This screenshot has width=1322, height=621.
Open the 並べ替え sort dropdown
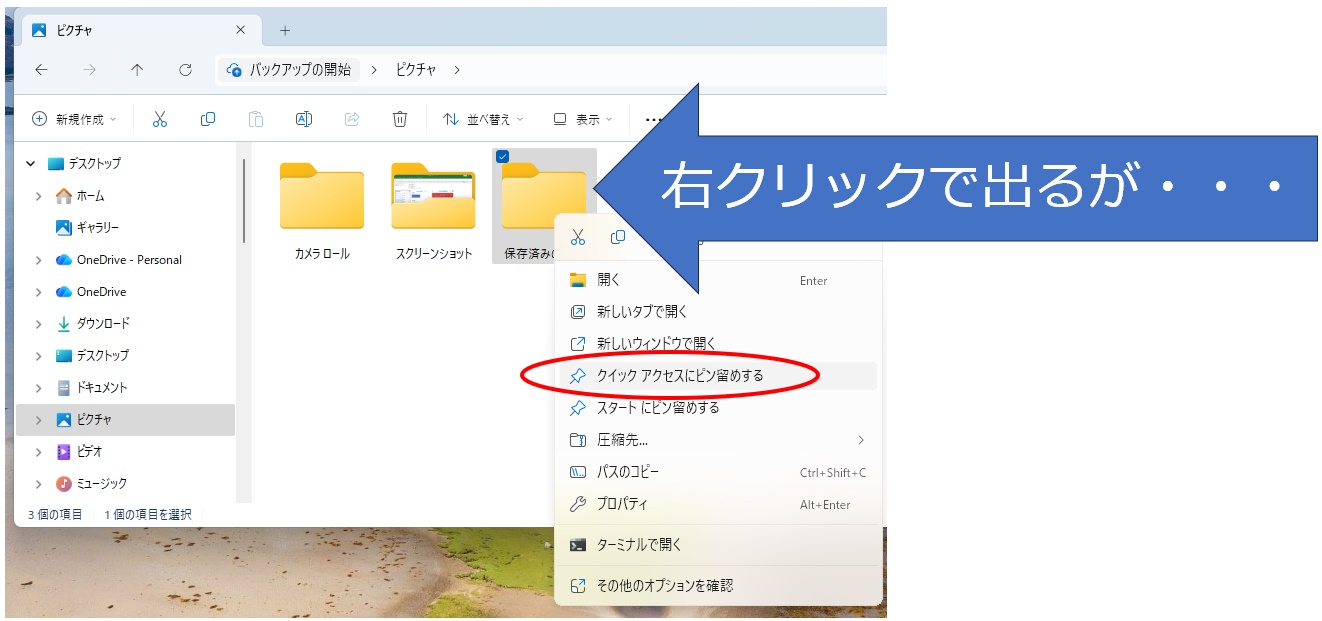tap(483, 119)
